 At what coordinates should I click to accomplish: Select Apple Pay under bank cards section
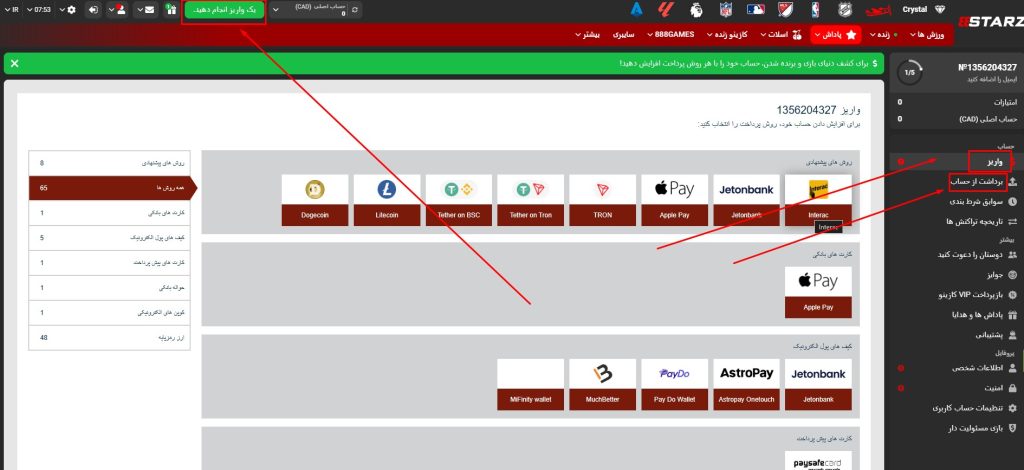(x=818, y=292)
